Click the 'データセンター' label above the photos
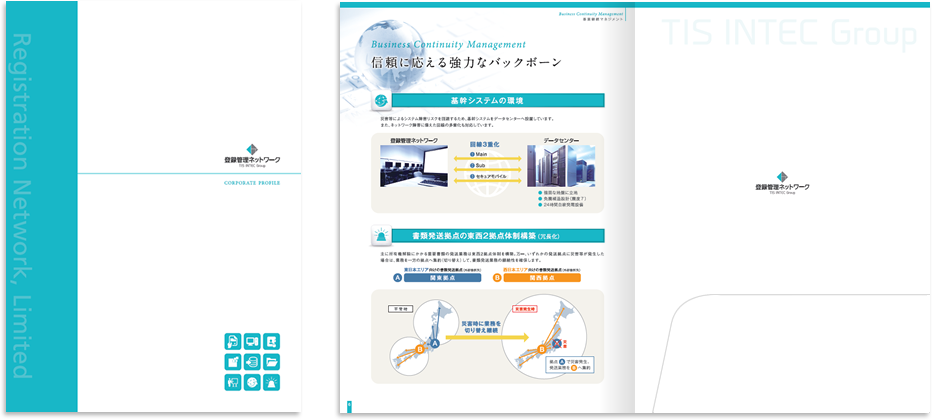The height and width of the screenshot is (420, 932). 561,140
